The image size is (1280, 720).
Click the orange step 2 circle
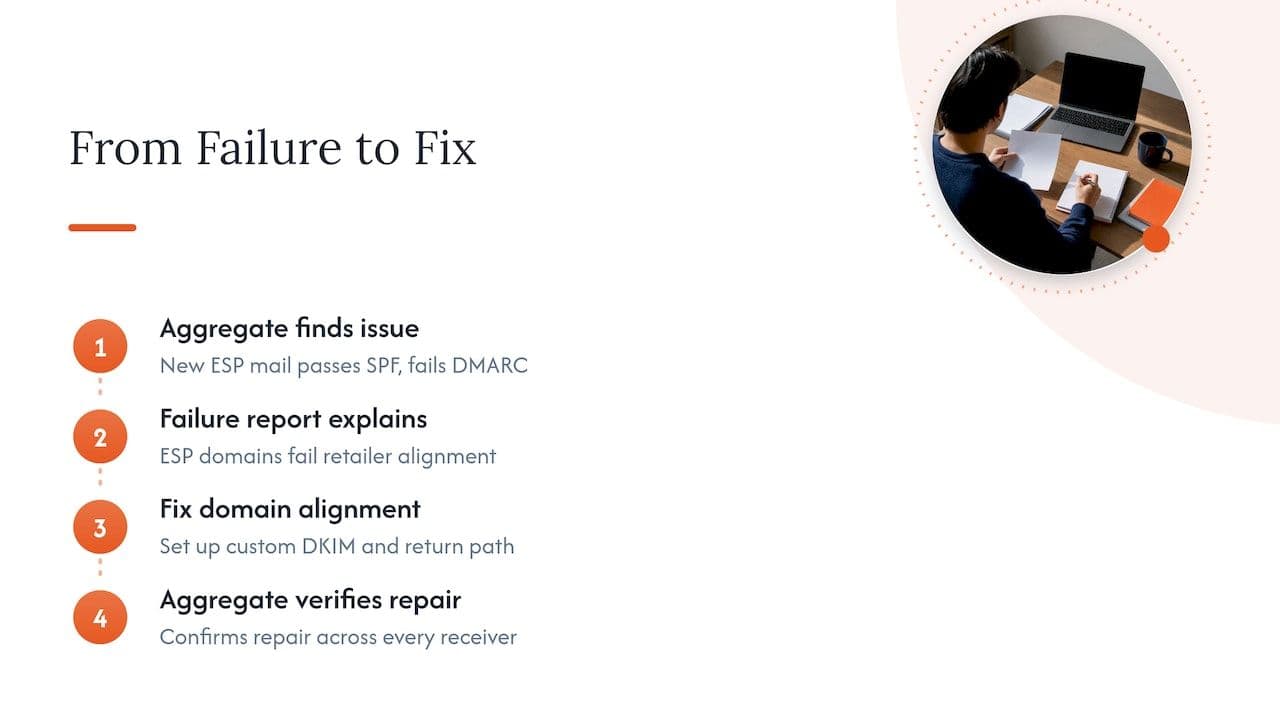point(100,437)
